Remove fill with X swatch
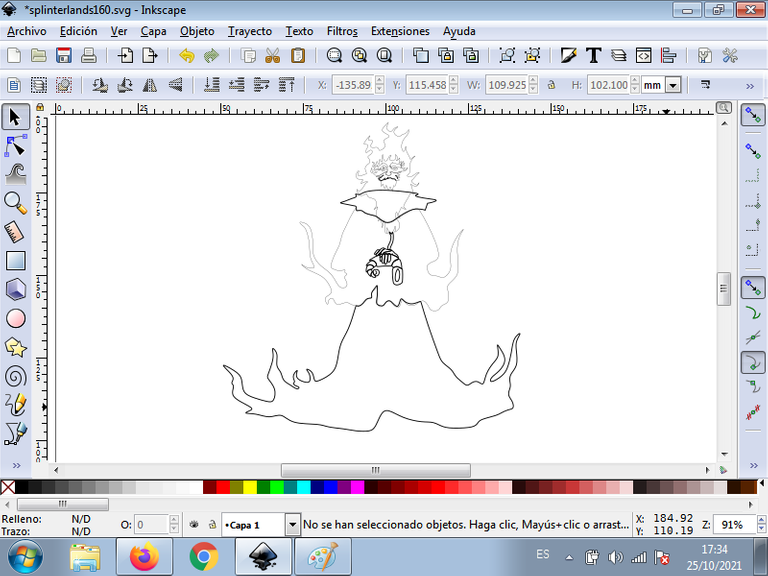 tap(8, 487)
